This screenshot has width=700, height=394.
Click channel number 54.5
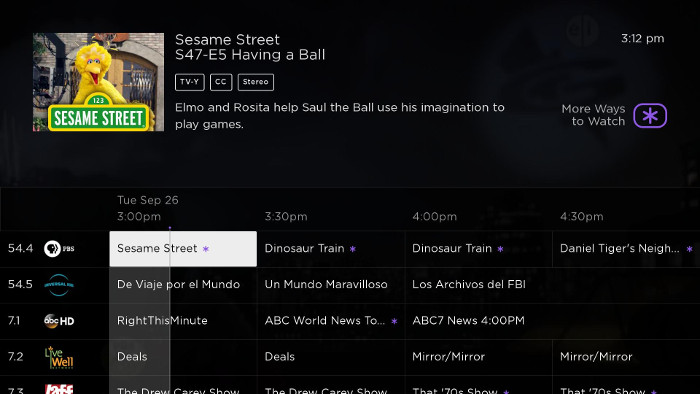(x=21, y=285)
